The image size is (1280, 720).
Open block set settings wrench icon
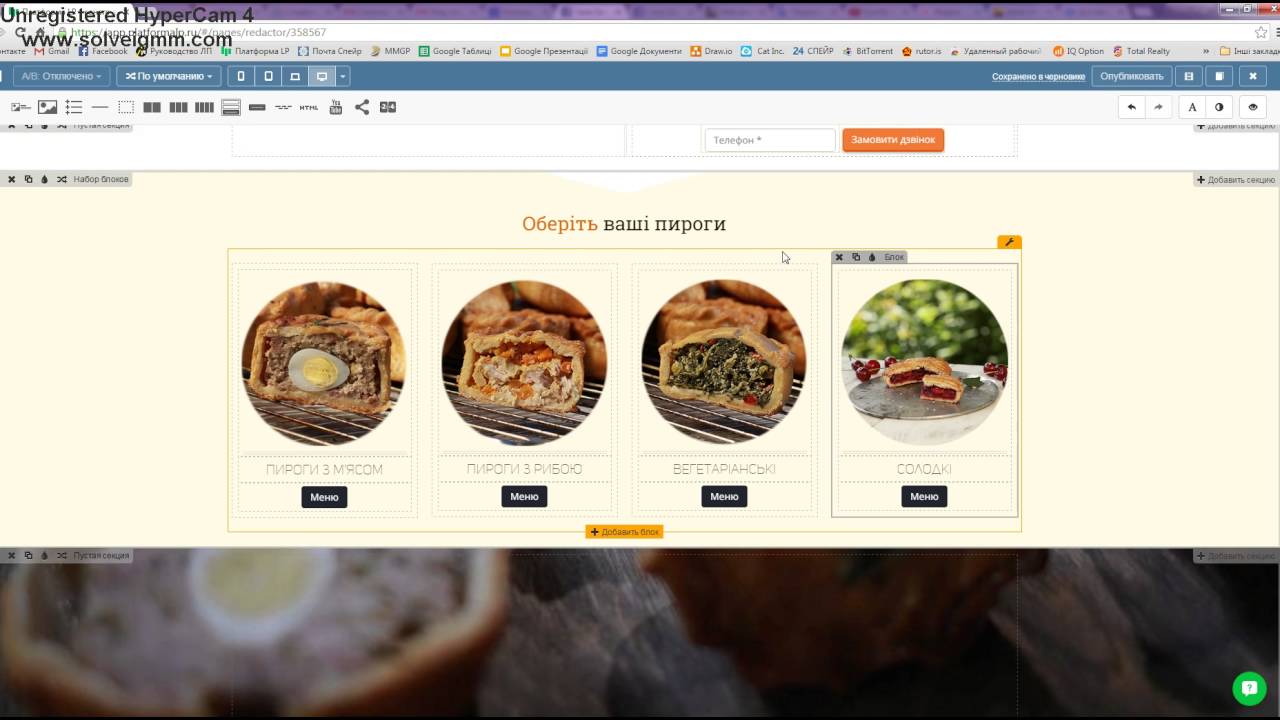(x=1009, y=242)
